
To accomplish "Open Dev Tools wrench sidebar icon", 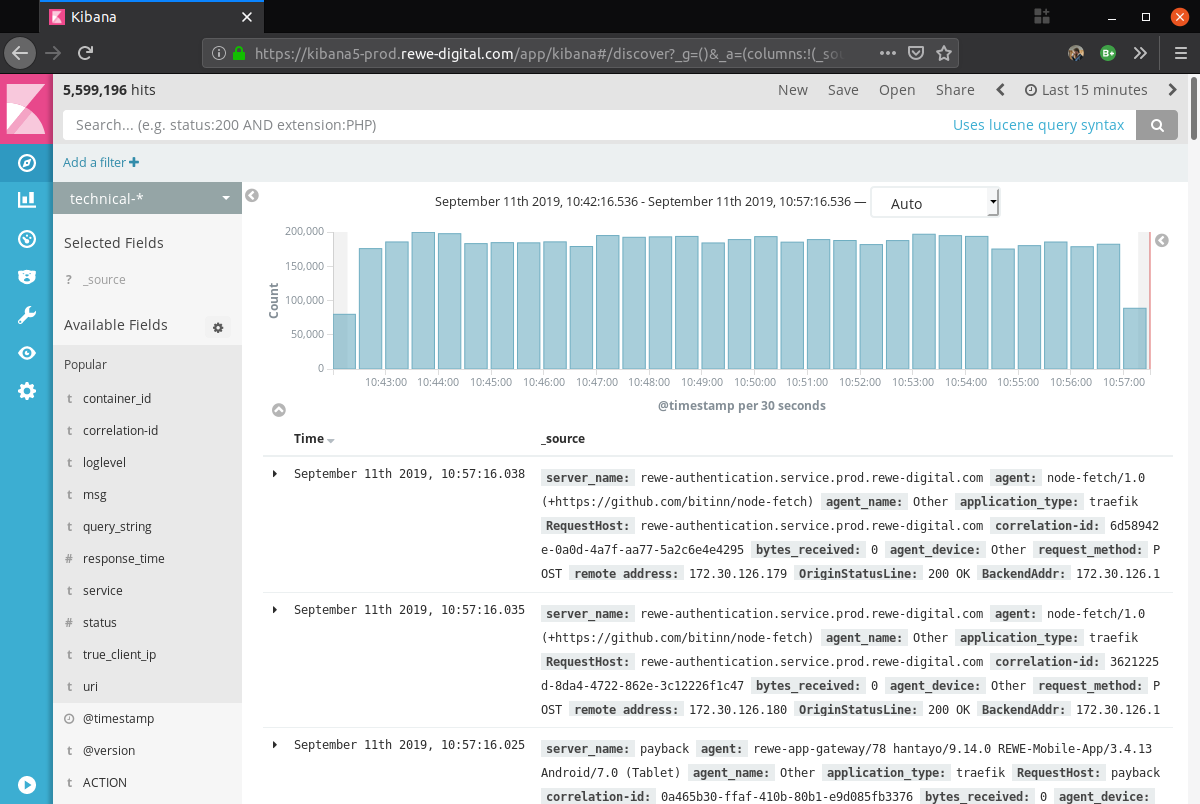I will coord(27,315).
